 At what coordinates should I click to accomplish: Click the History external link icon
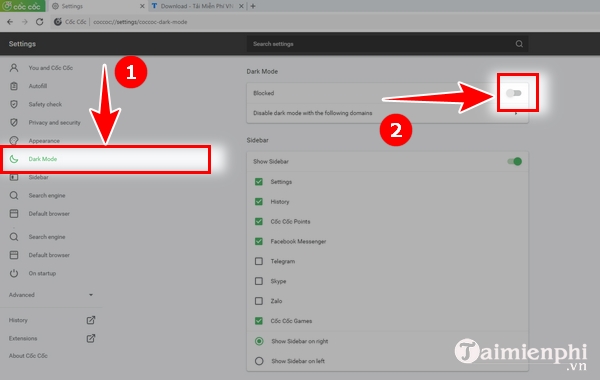(x=91, y=320)
